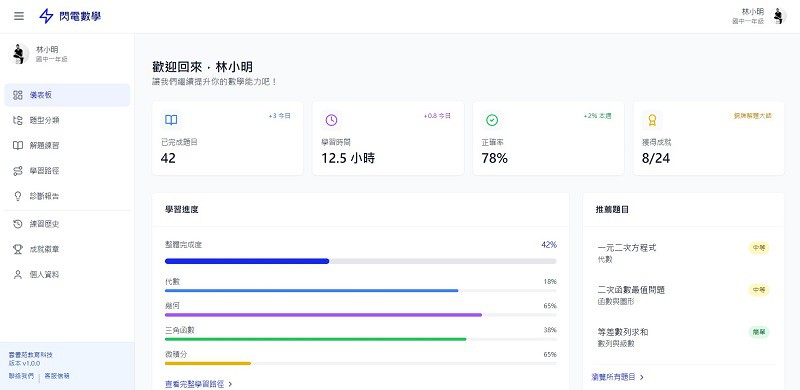The height and width of the screenshot is (390, 800).
Task: Open 解題練習 from the sidebar
Action: 67,145
